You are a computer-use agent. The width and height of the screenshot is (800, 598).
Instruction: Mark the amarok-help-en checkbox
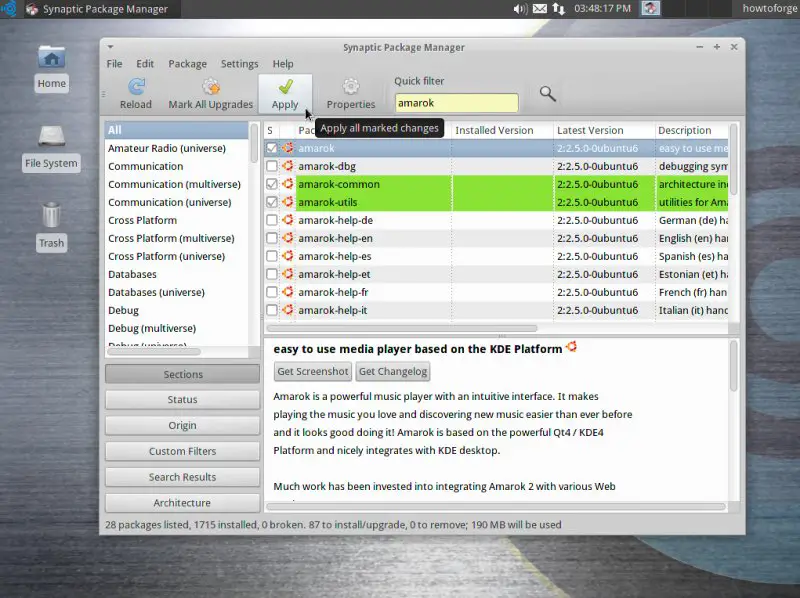pyautogui.click(x=272, y=238)
